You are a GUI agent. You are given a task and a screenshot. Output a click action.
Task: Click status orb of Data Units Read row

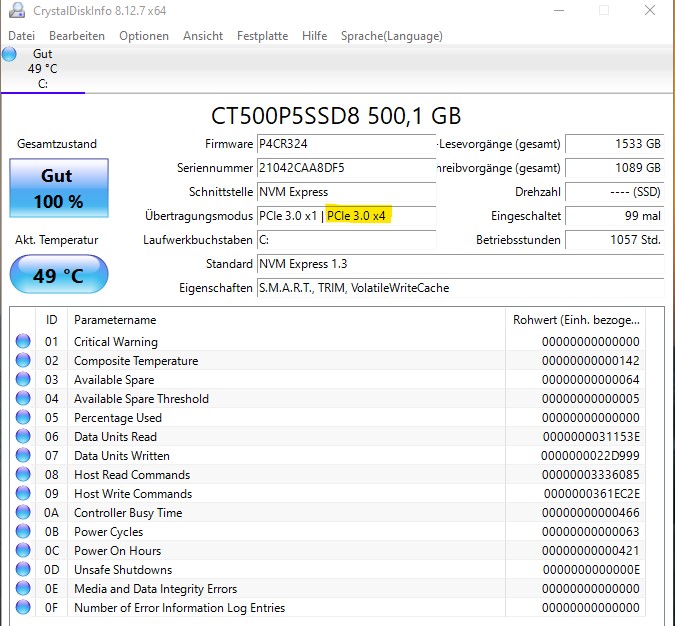pyautogui.click(x=23, y=436)
